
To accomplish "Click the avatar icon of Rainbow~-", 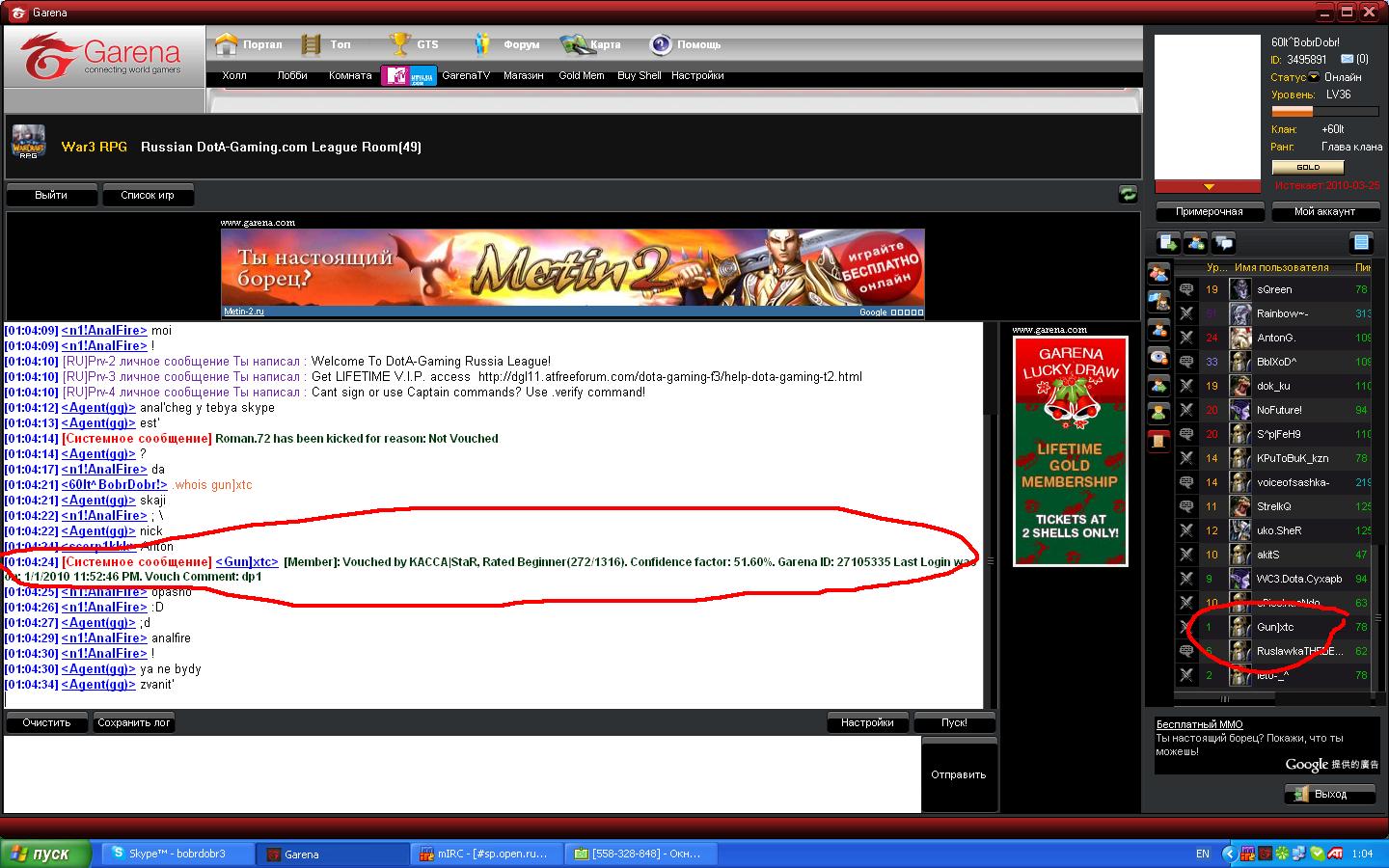I will (1240, 313).
